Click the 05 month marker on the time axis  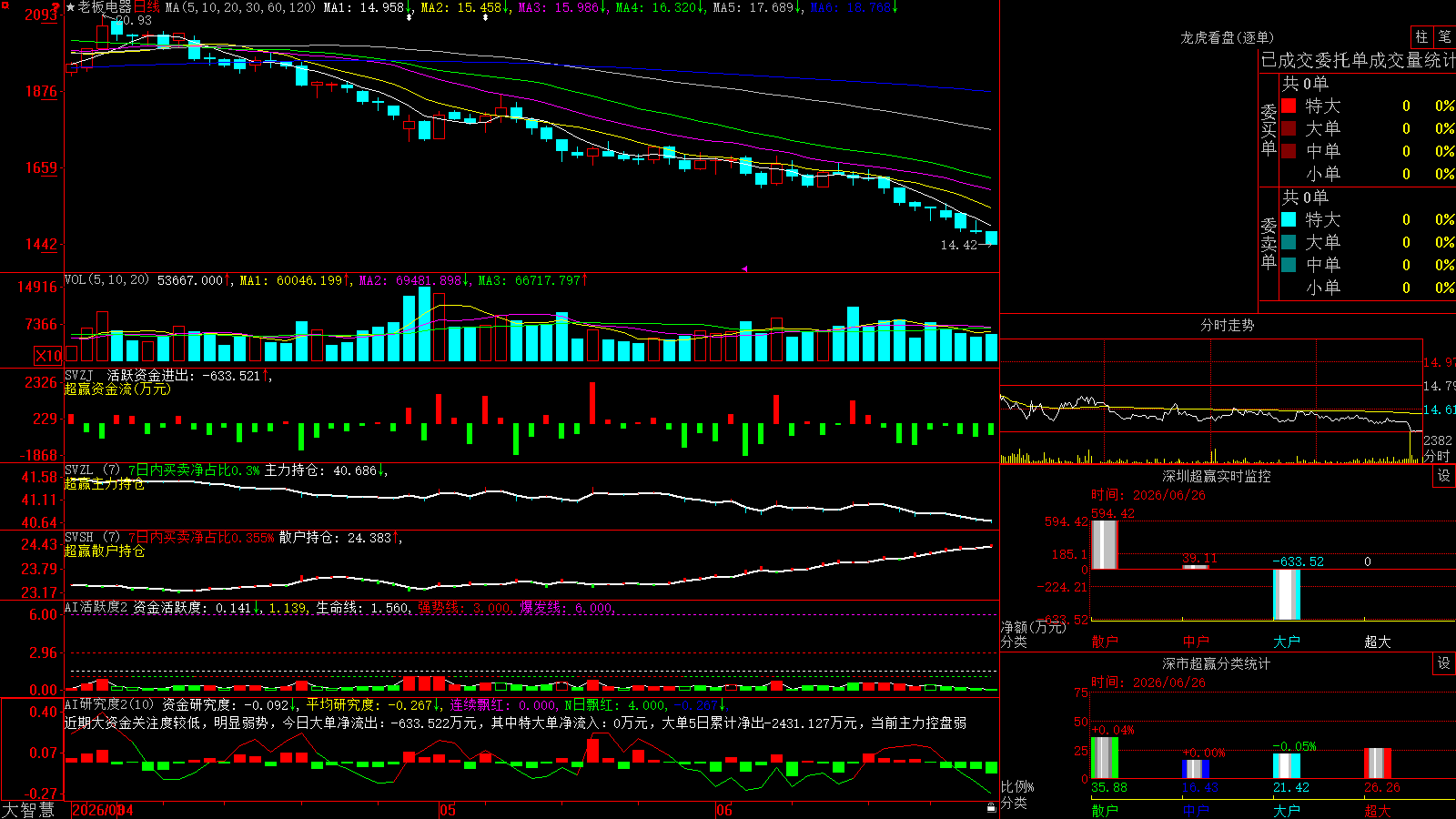click(447, 810)
